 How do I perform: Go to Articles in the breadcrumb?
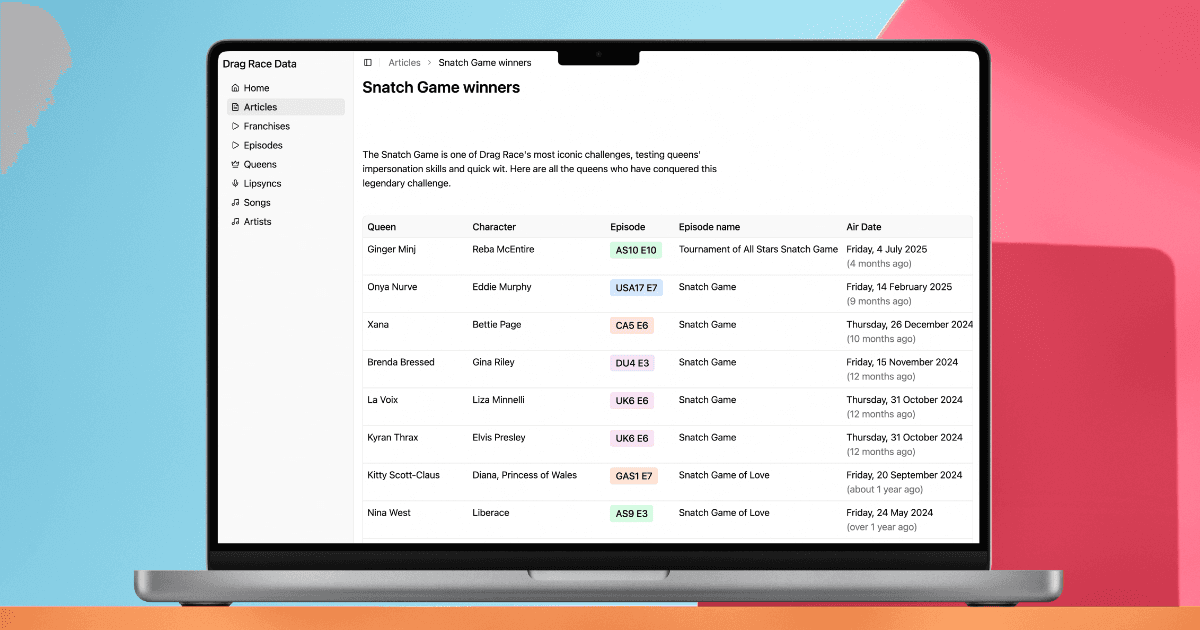coord(404,63)
